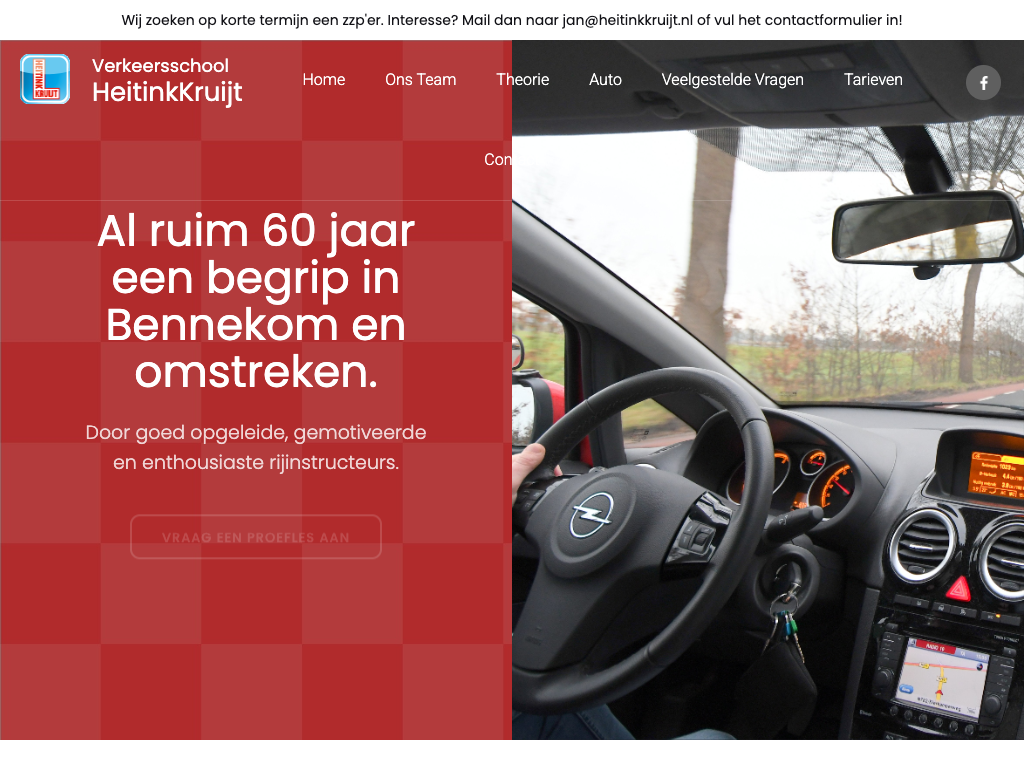Viewport: 1024px width, 768px height.
Task: Open the Home menu item
Action: point(324,80)
